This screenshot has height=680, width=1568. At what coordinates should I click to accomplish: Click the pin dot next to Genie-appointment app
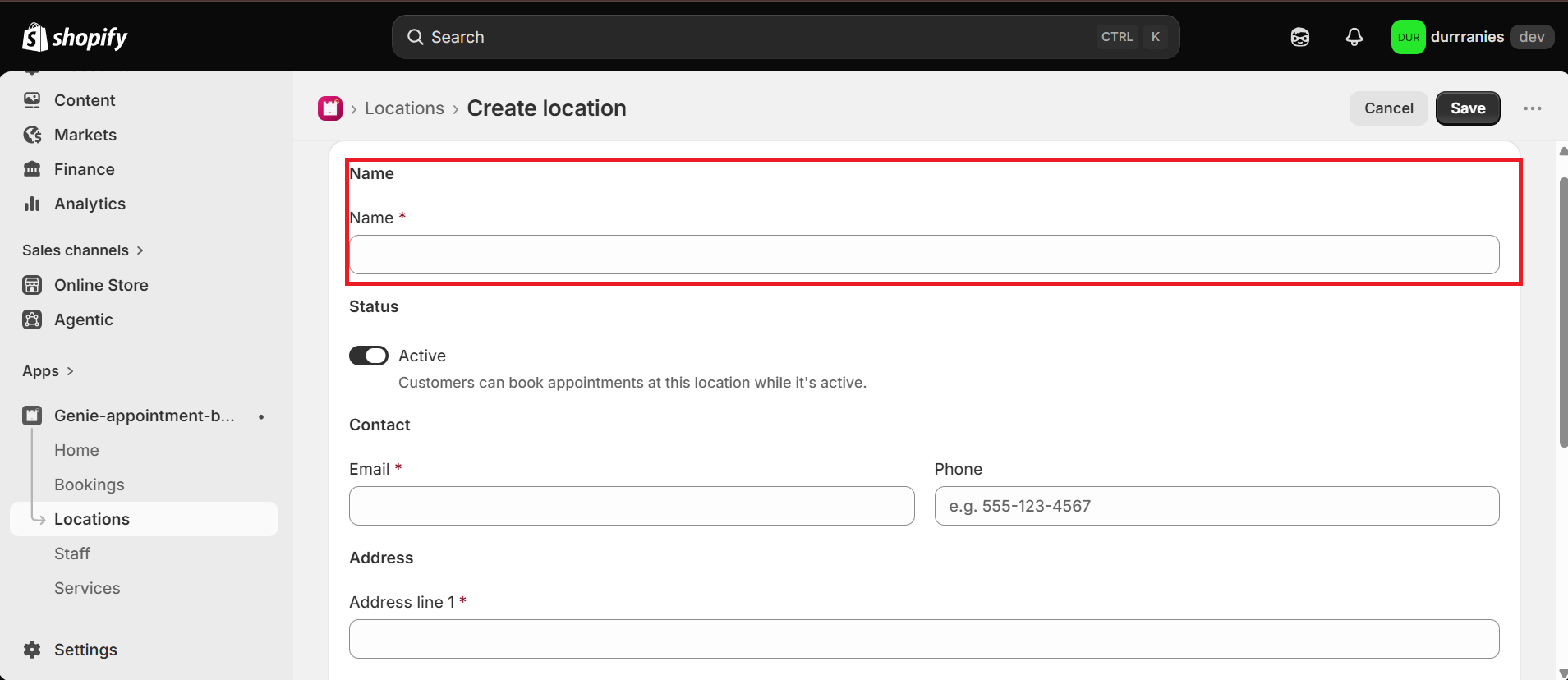point(261,416)
